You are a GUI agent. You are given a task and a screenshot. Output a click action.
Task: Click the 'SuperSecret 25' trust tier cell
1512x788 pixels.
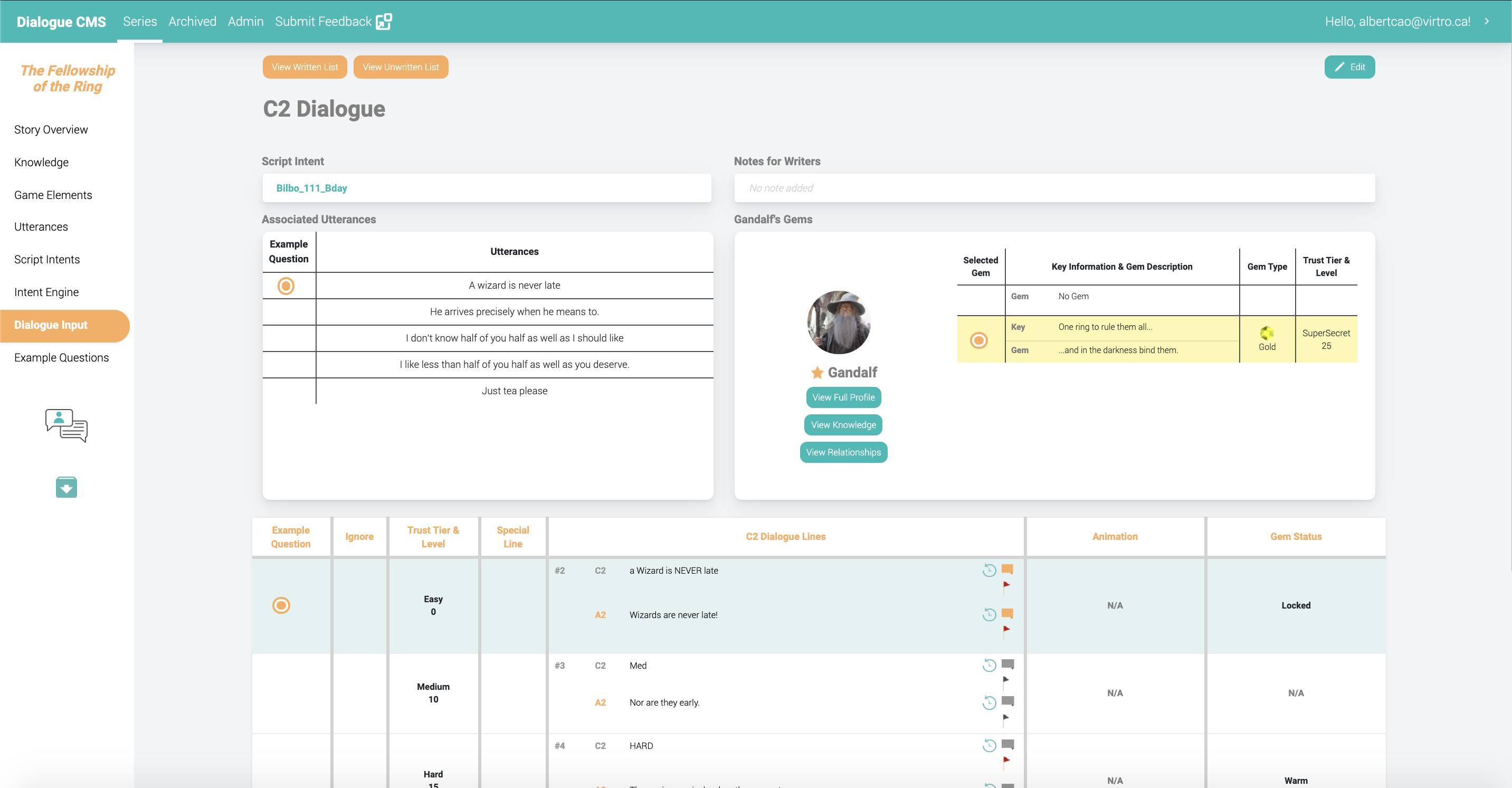click(1326, 339)
